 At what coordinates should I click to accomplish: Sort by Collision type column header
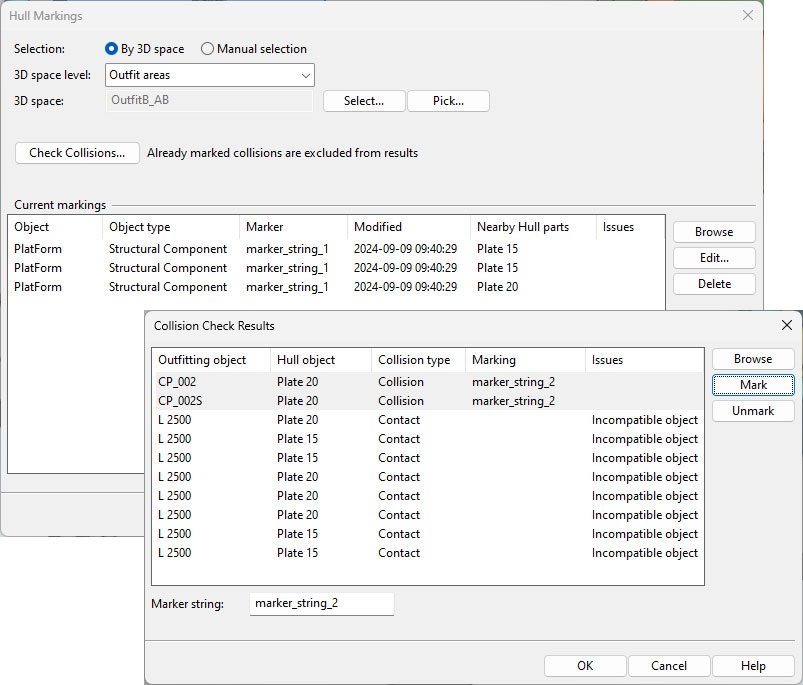(x=414, y=360)
